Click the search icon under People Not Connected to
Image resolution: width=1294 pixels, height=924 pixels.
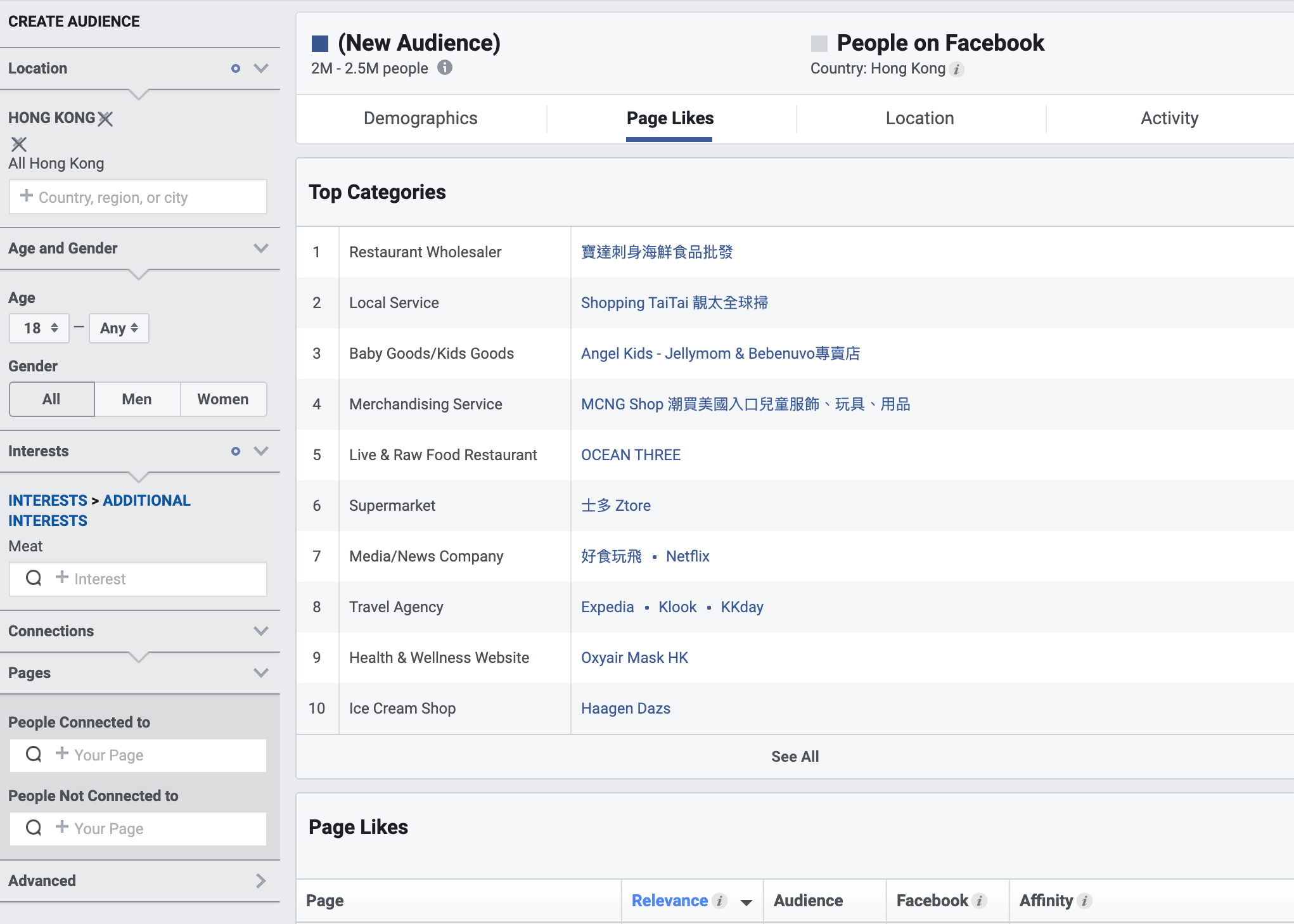[34, 828]
